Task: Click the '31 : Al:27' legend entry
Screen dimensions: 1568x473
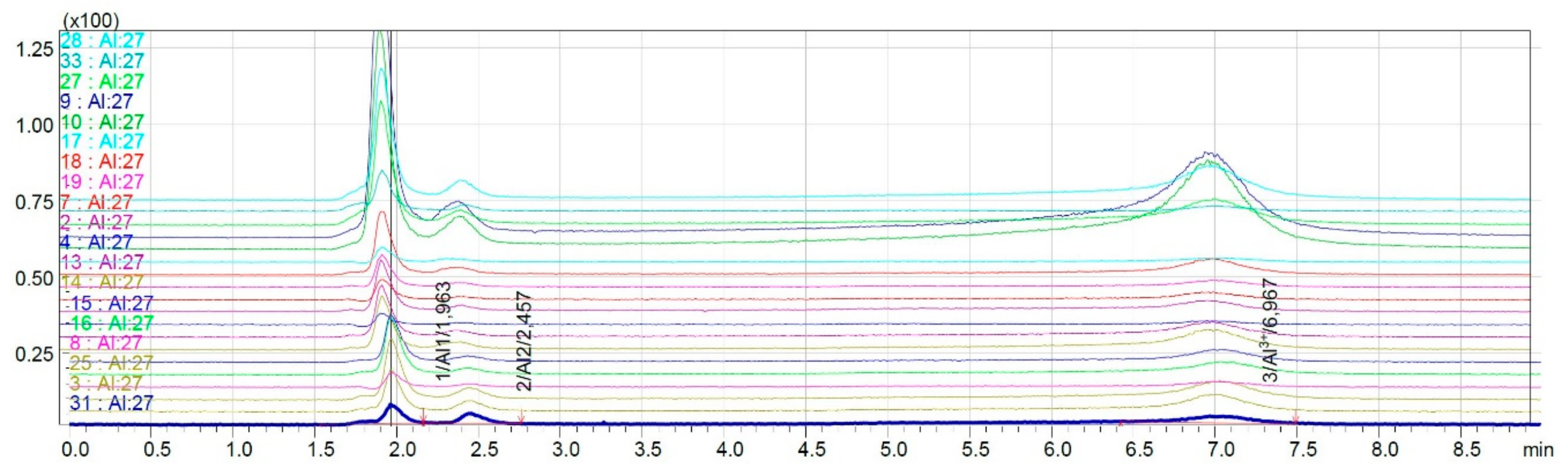Action: pyautogui.click(x=111, y=402)
